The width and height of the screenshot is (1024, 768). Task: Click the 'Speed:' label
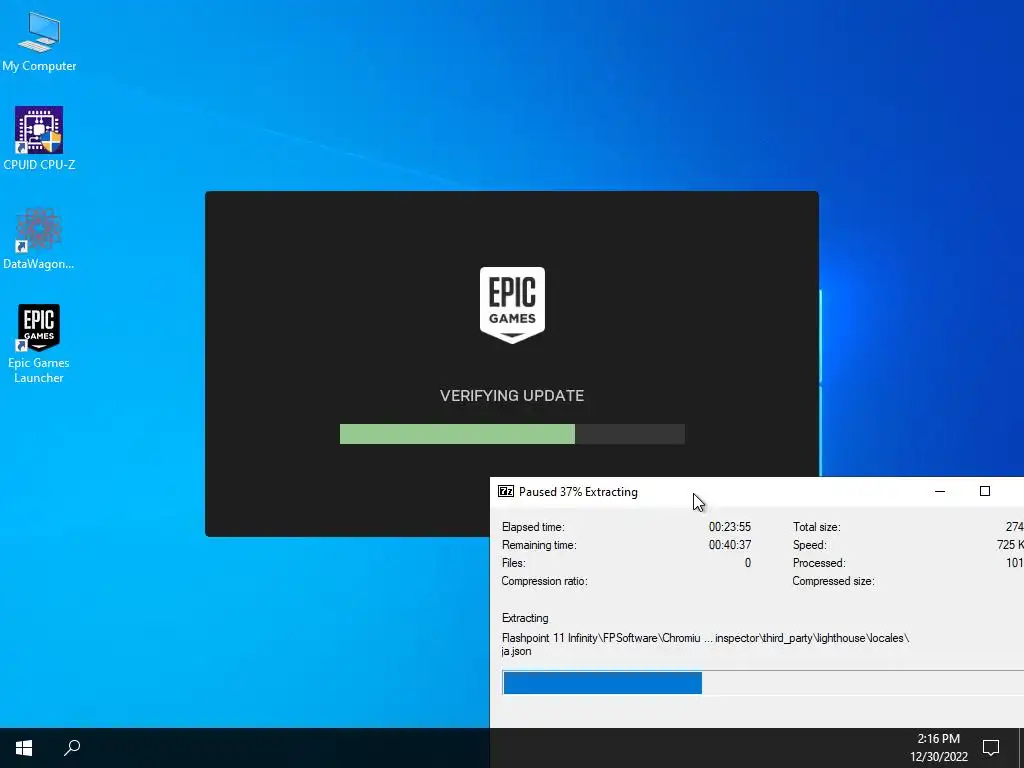pyautogui.click(x=809, y=545)
